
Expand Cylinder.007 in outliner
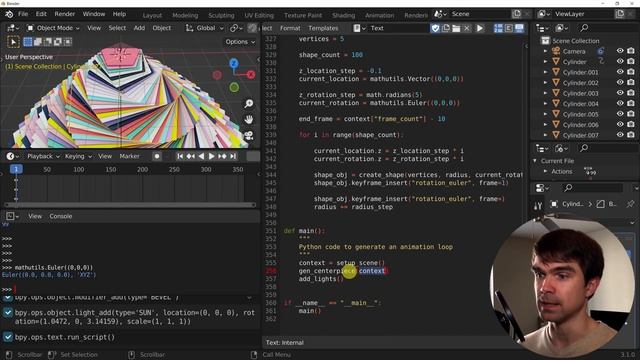(545, 135)
